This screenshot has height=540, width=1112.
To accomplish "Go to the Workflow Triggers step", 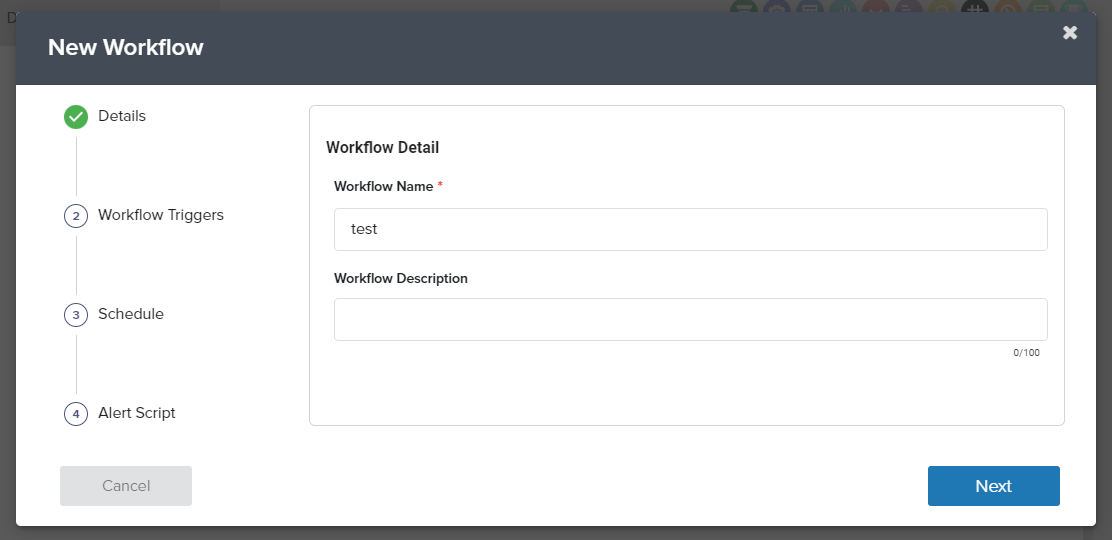I will pos(144,215).
